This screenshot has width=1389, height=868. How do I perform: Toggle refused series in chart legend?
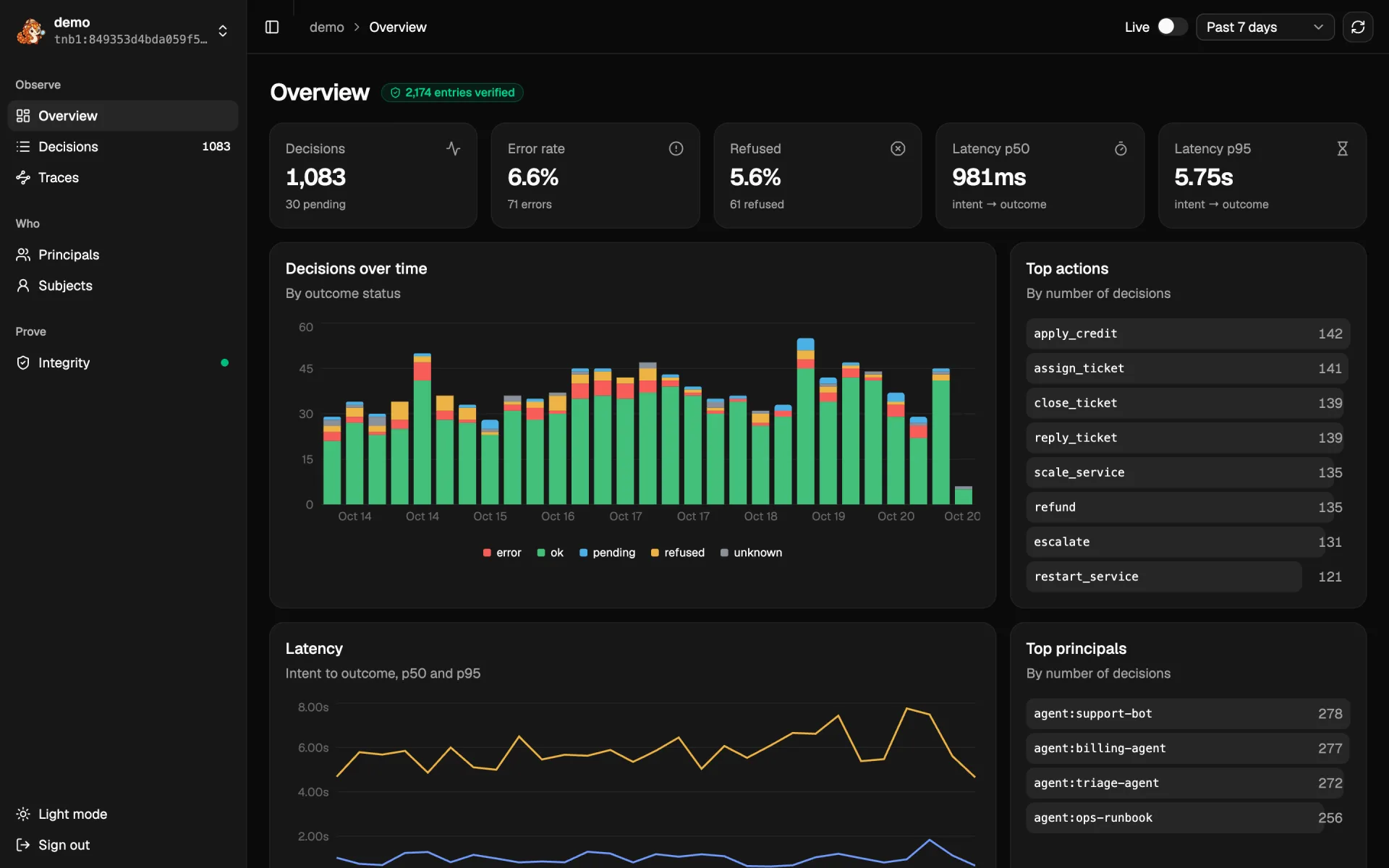677,553
